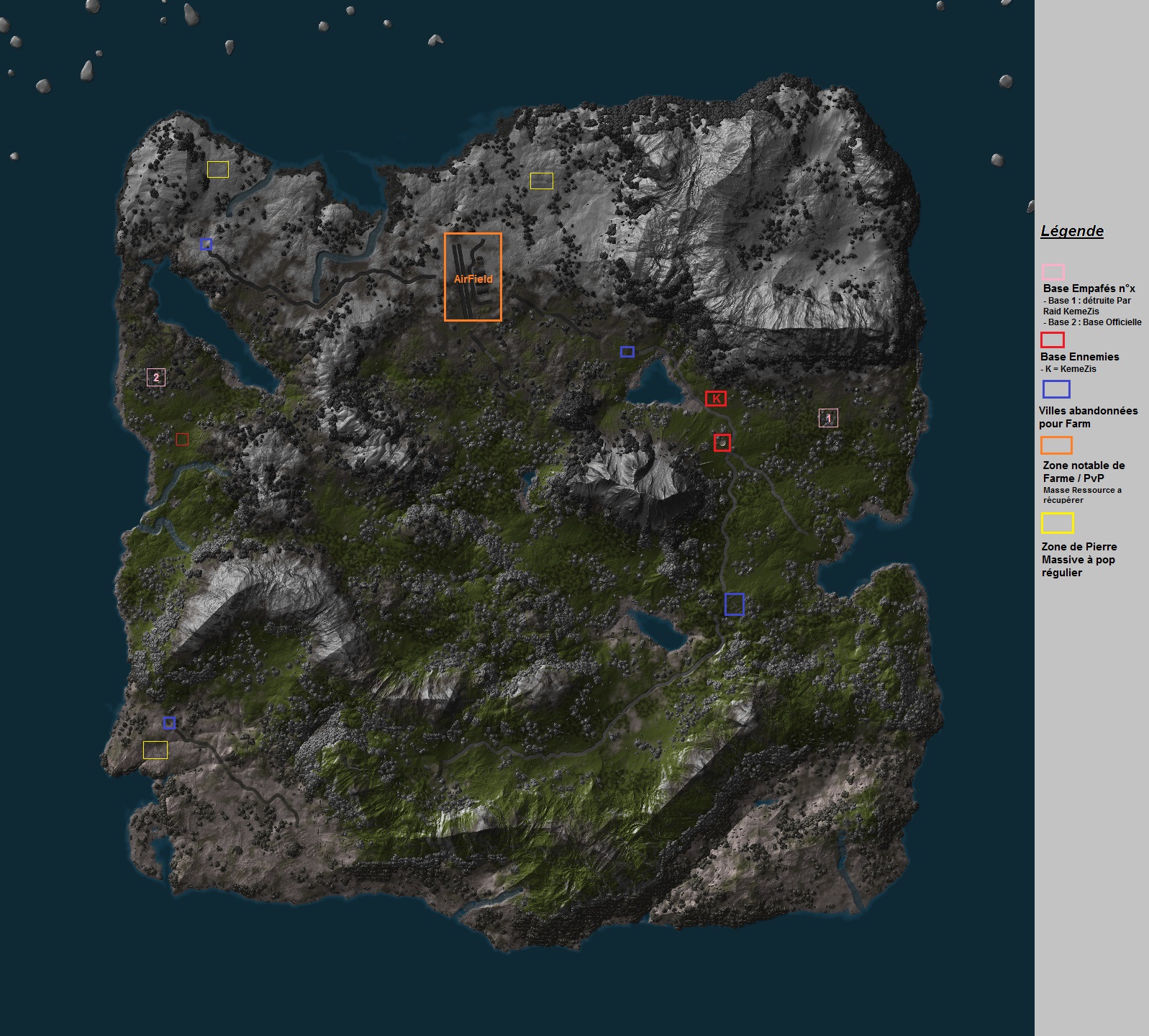Image resolution: width=1149 pixels, height=1036 pixels.
Task: Click the small red marker below base 2
Action: click(182, 439)
